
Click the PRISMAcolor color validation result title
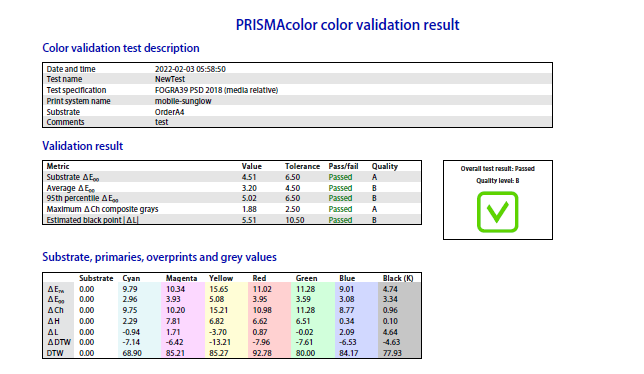pyautogui.click(x=347, y=25)
